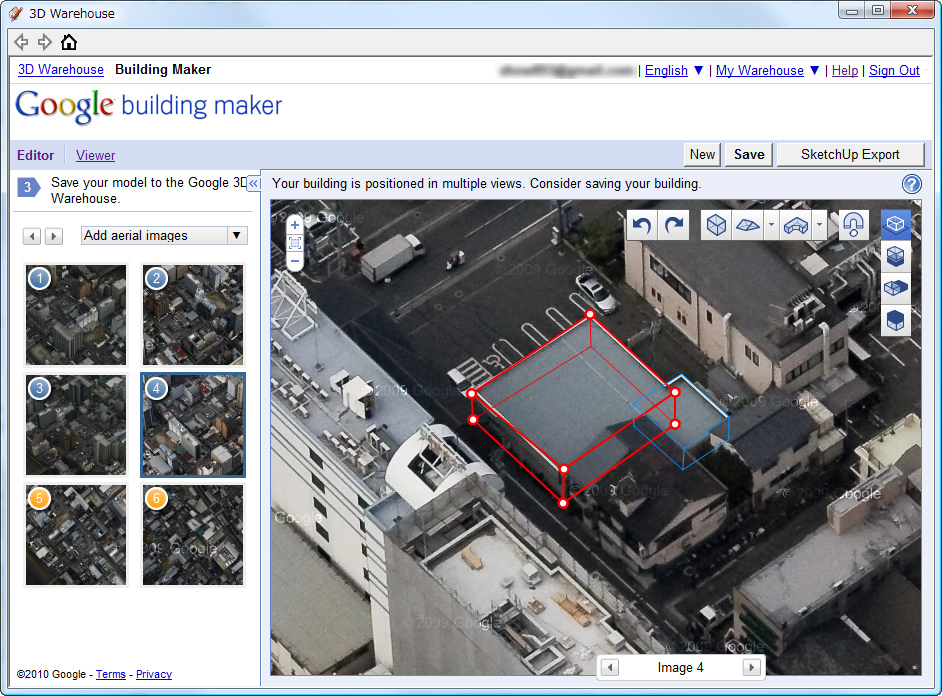Screen dimensions: 942x696
Task: Show previous set of thumbnails
Action: (x=32, y=236)
